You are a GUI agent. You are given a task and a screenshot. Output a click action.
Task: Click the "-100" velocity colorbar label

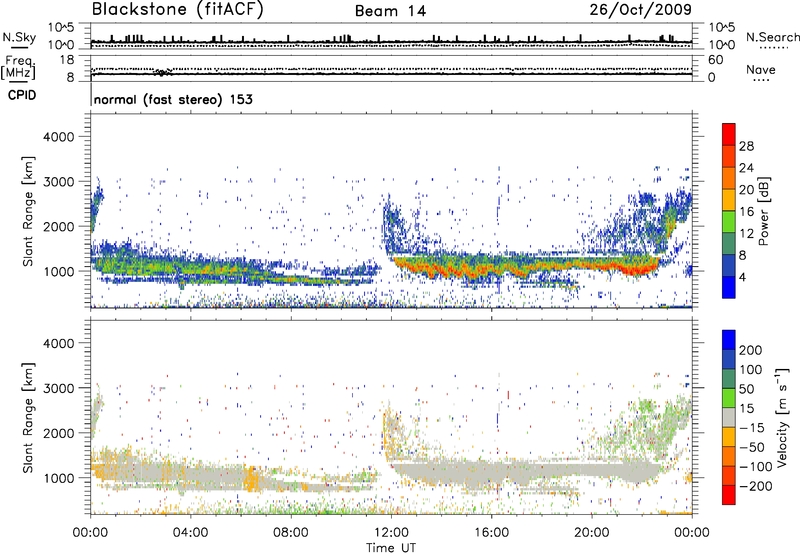click(x=755, y=467)
